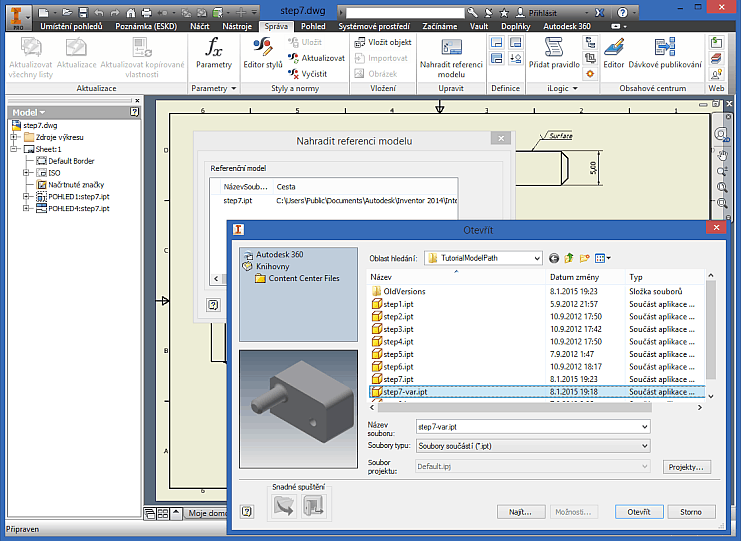This screenshot has width=741, height=541.
Task: Switch to Umístění pohledů tab
Action: [x=71, y=26]
